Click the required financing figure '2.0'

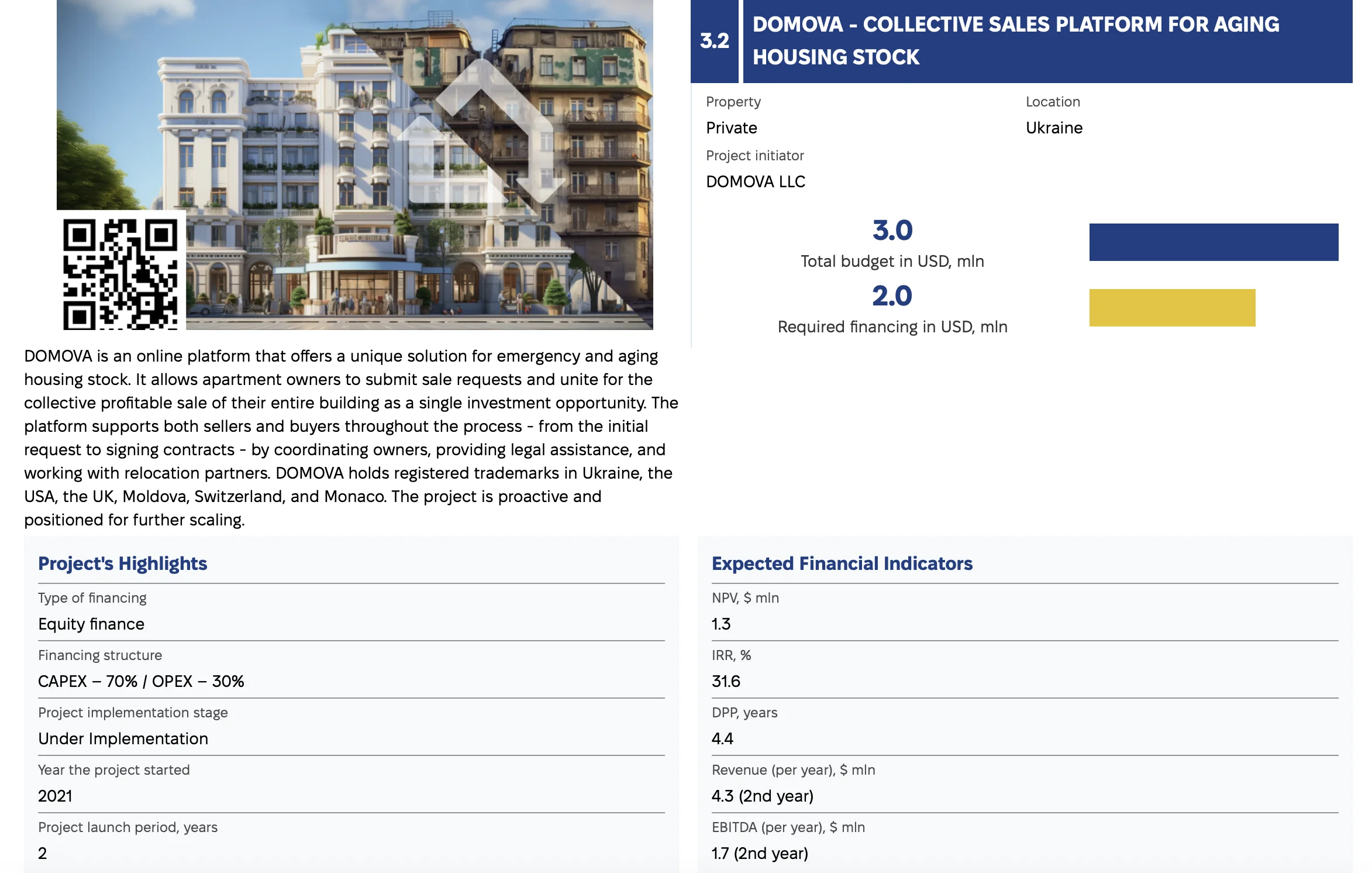892,296
